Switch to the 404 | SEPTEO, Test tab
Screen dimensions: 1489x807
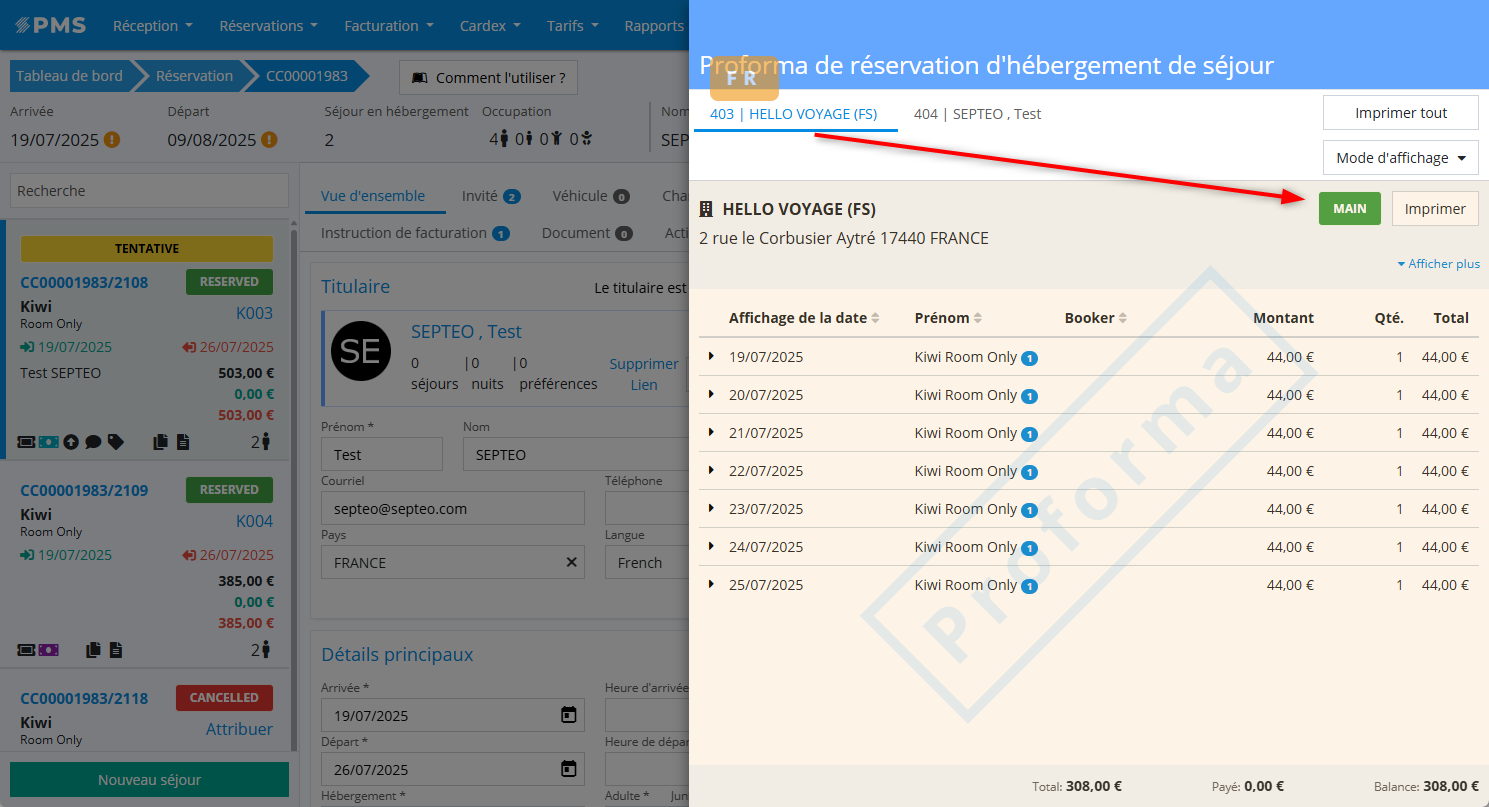point(977,114)
